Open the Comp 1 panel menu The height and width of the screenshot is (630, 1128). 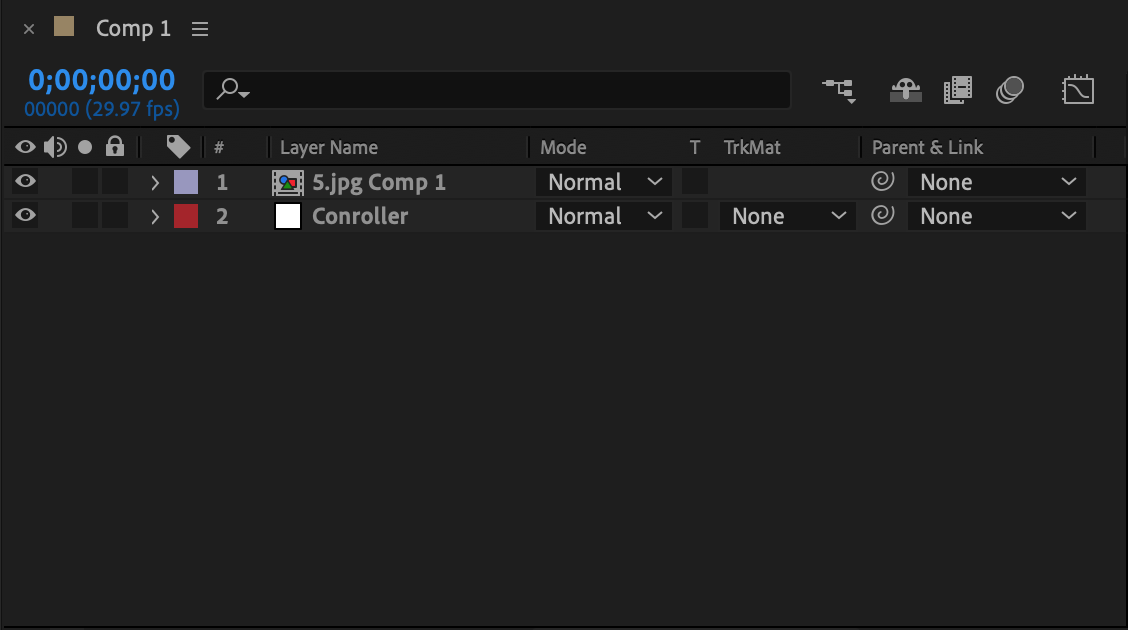click(200, 29)
